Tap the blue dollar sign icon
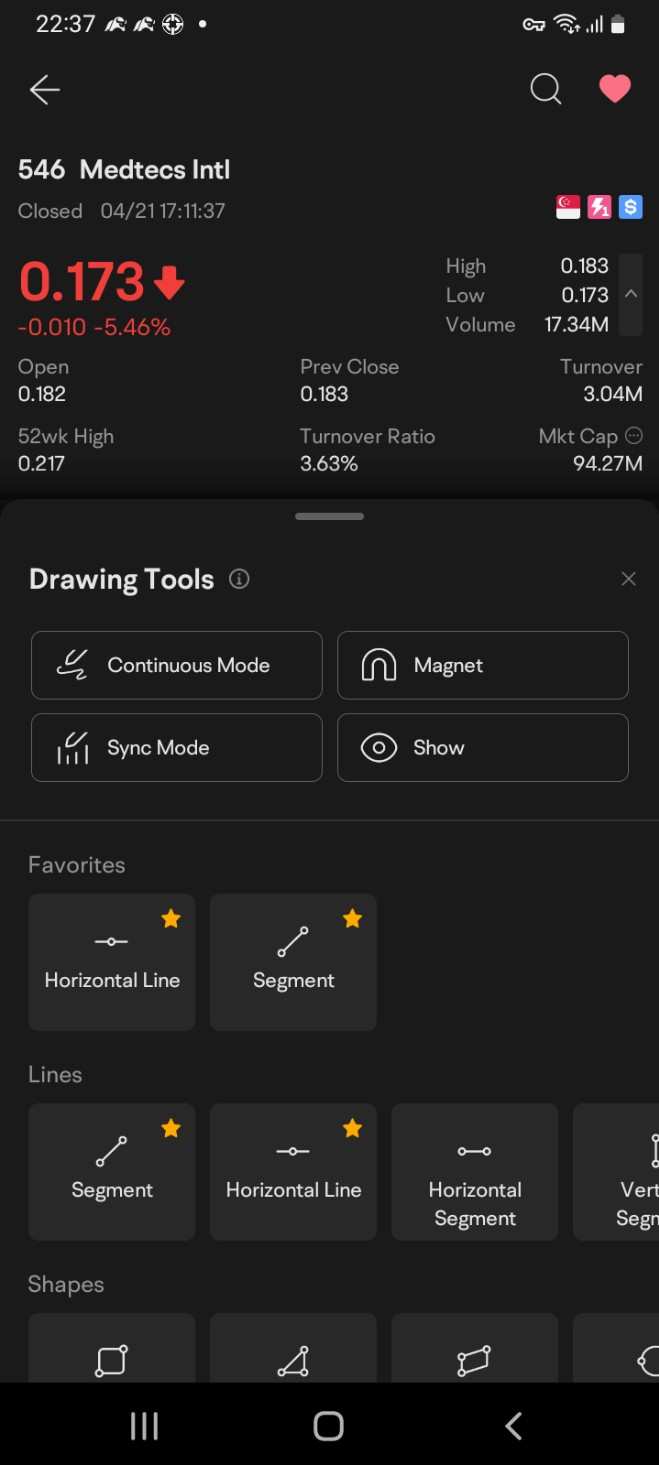This screenshot has width=659, height=1465. (x=630, y=207)
